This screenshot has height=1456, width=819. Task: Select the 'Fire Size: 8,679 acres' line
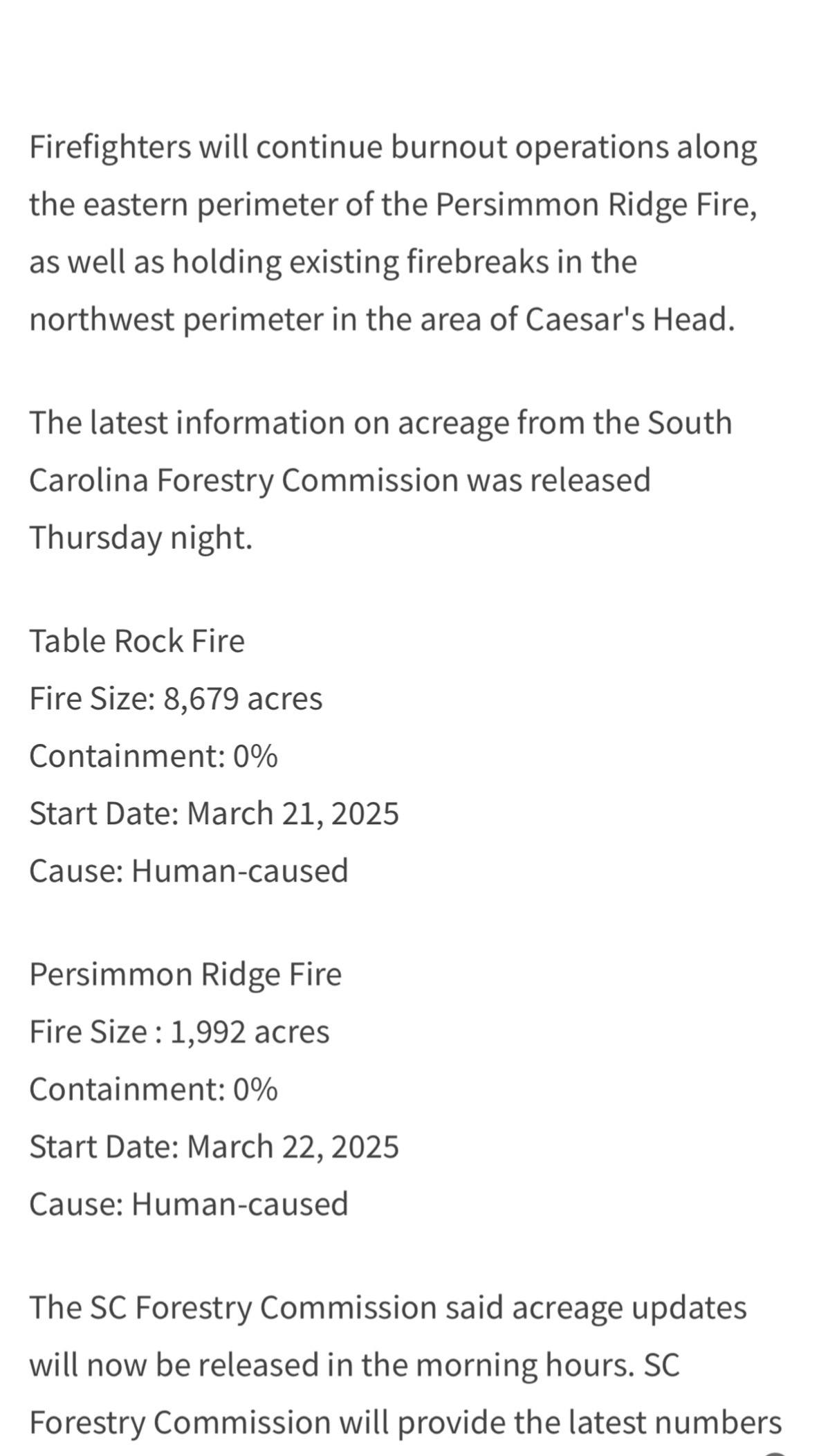pyautogui.click(x=176, y=699)
